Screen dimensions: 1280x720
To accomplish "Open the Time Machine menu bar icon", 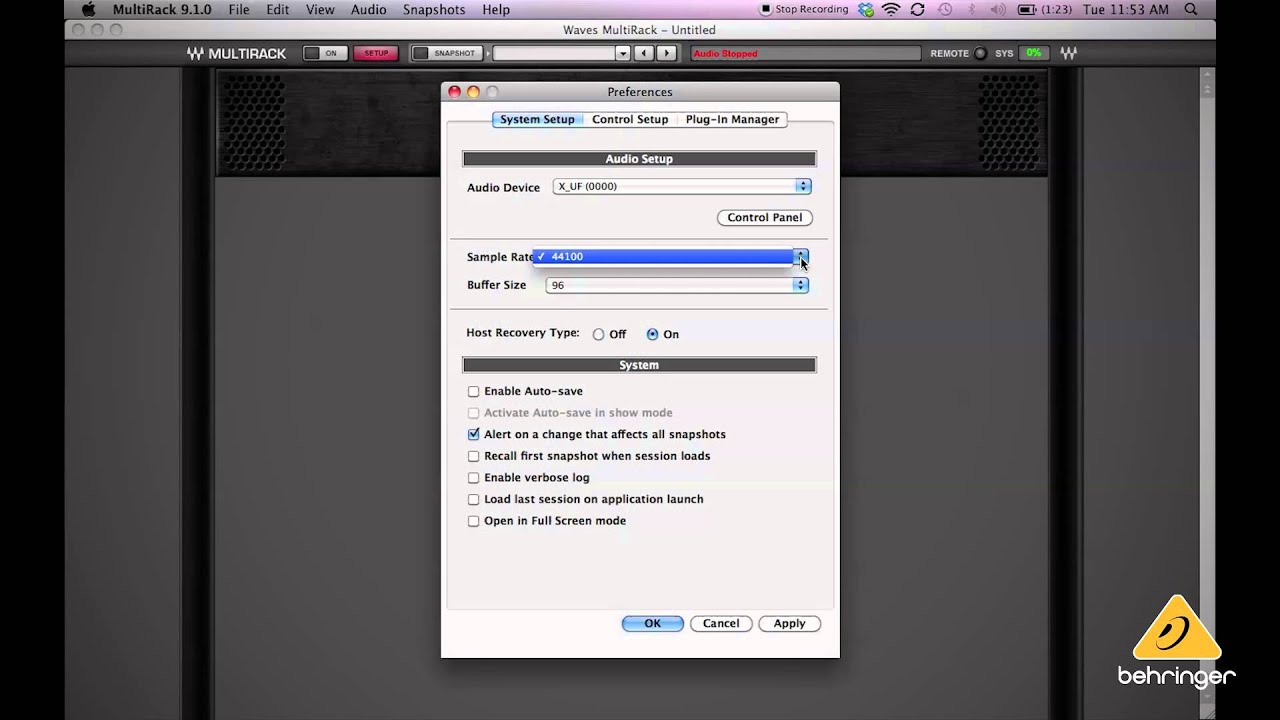I will point(945,10).
